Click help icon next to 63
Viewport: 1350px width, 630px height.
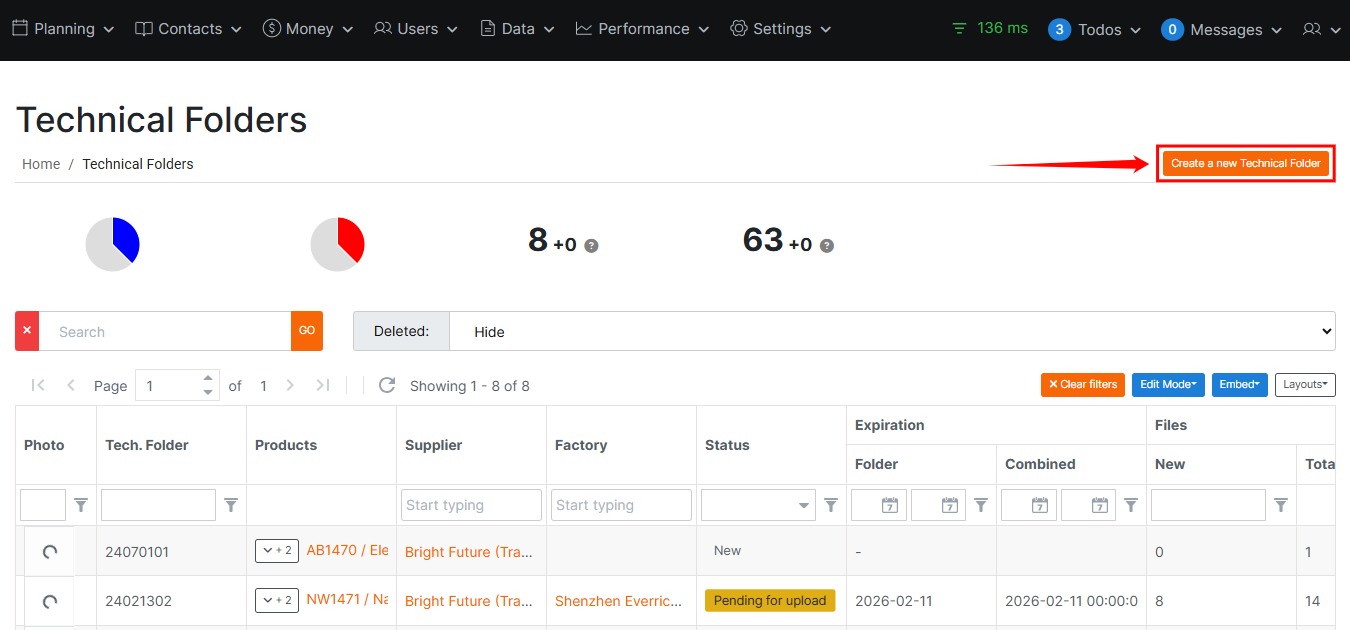coord(827,246)
